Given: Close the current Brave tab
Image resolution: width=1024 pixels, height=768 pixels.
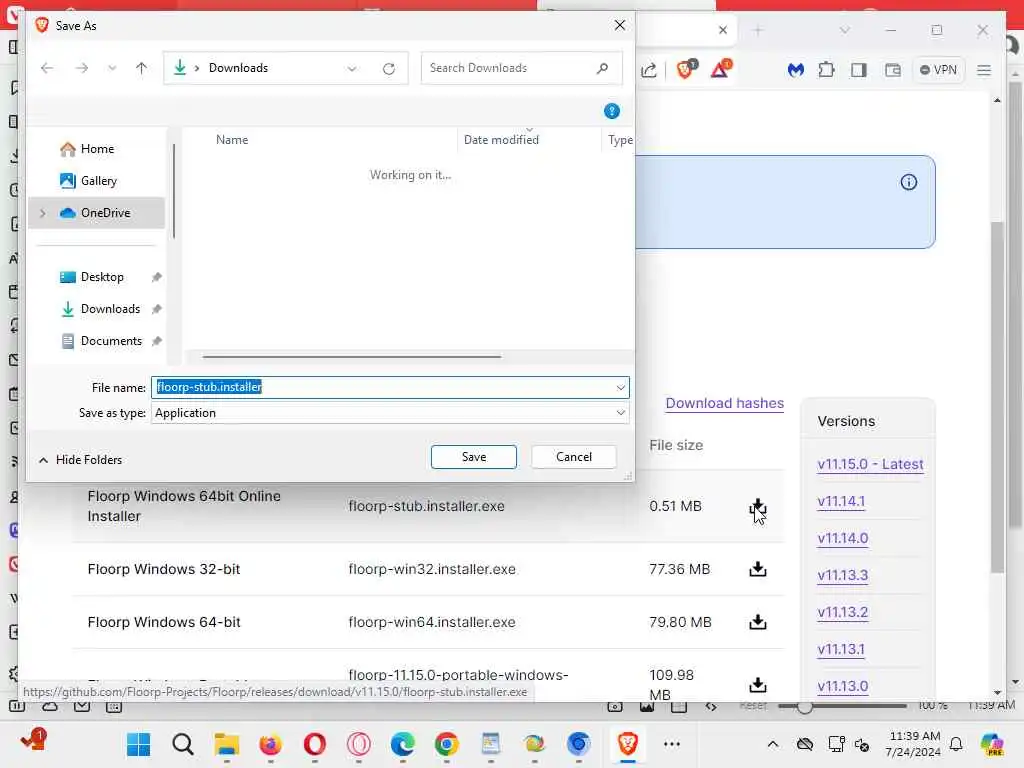Looking at the screenshot, I should pos(722,30).
